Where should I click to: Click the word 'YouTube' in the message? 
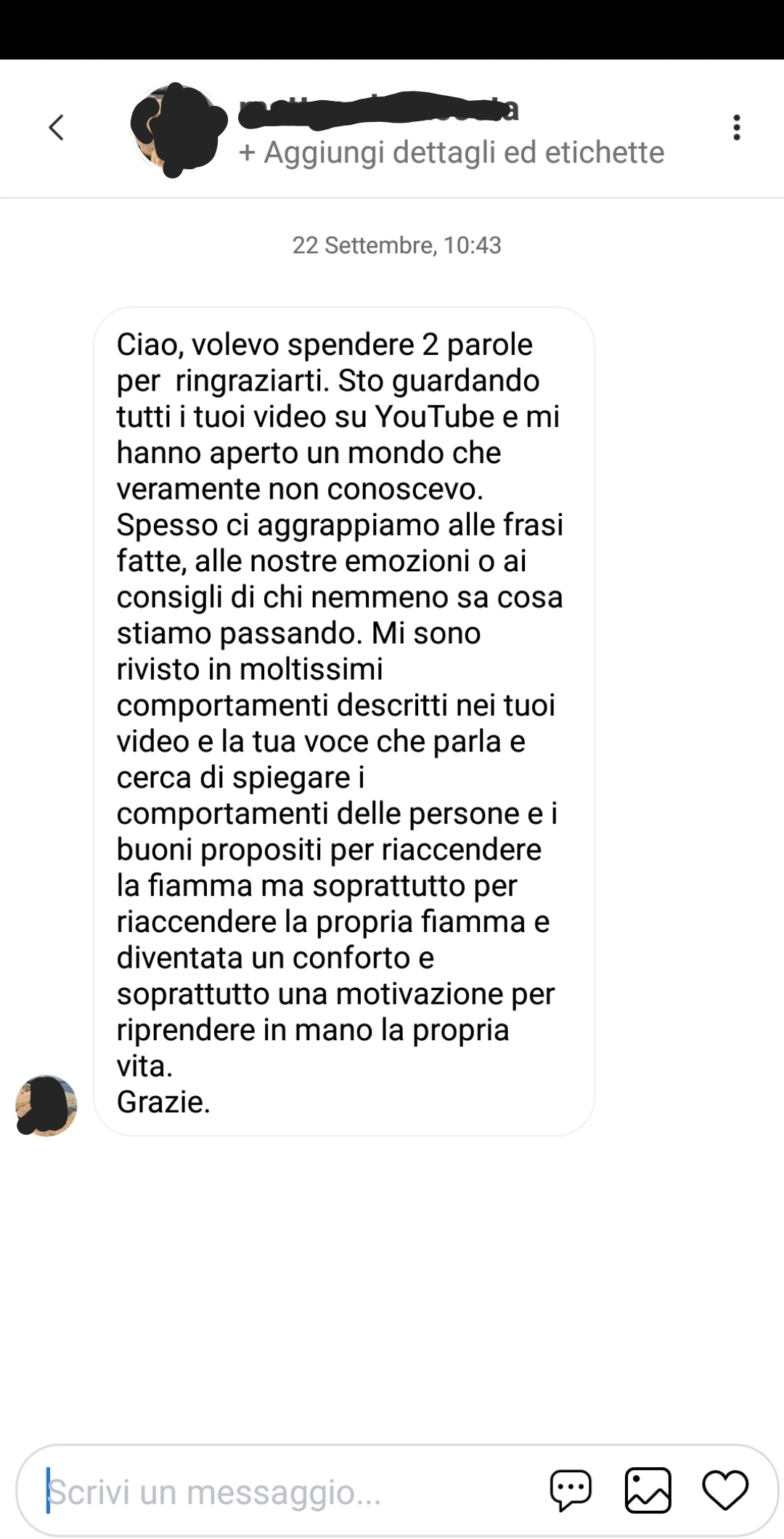[435, 417]
